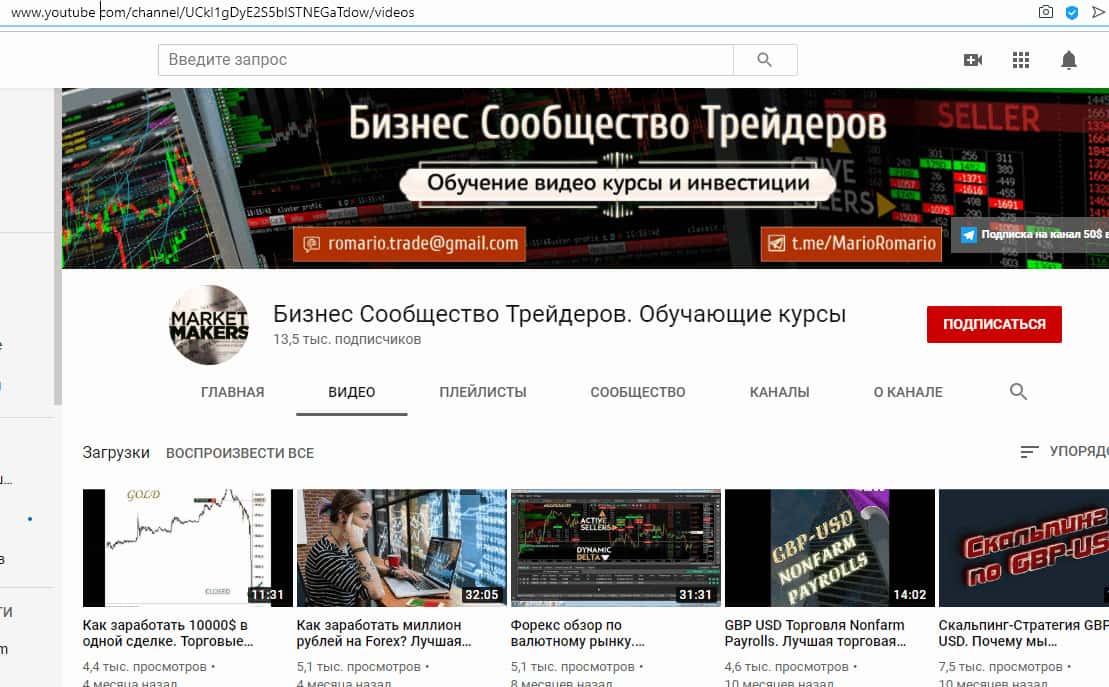Click the 7,5 тыс. просмотров text
The image size is (1109, 687).
(1001, 666)
